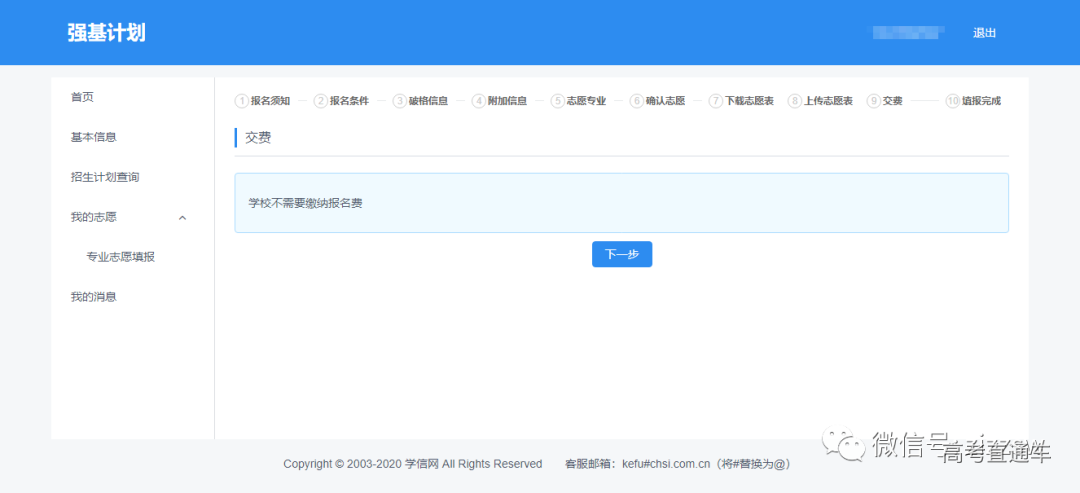
Task: Click the 学校不需要缴纳报名费 notice text
Action: pos(305,204)
